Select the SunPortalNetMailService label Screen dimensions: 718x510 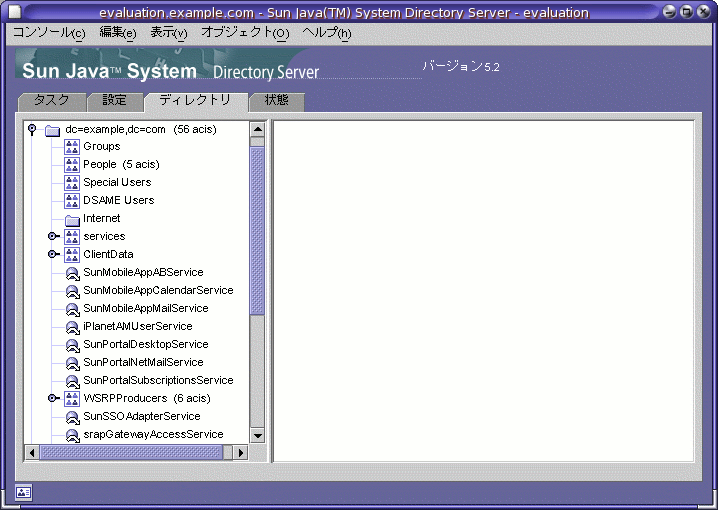click(x=143, y=362)
